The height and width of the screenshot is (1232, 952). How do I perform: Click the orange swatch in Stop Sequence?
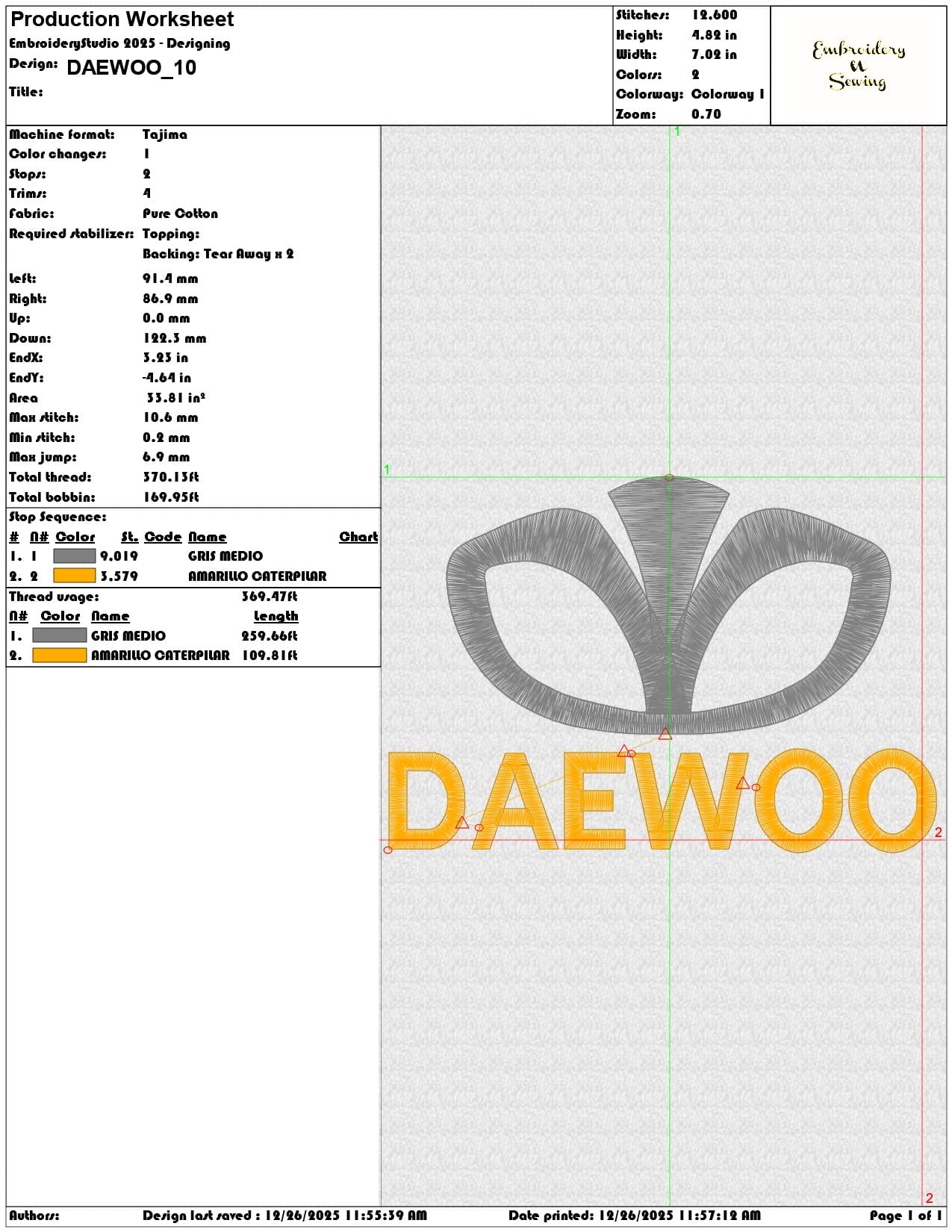pos(75,576)
